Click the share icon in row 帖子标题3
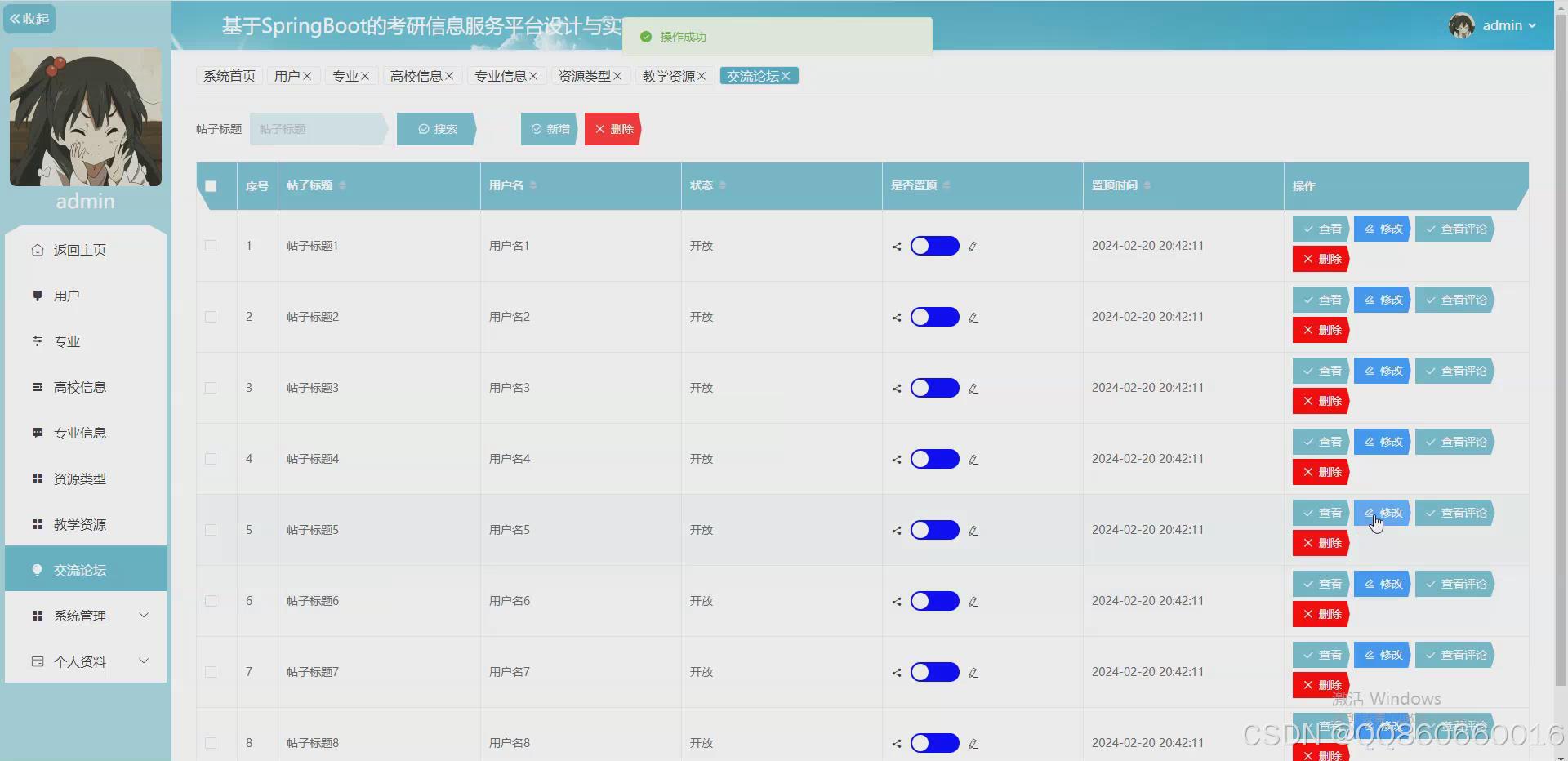Viewport: 1568px width, 761px height. (897, 389)
